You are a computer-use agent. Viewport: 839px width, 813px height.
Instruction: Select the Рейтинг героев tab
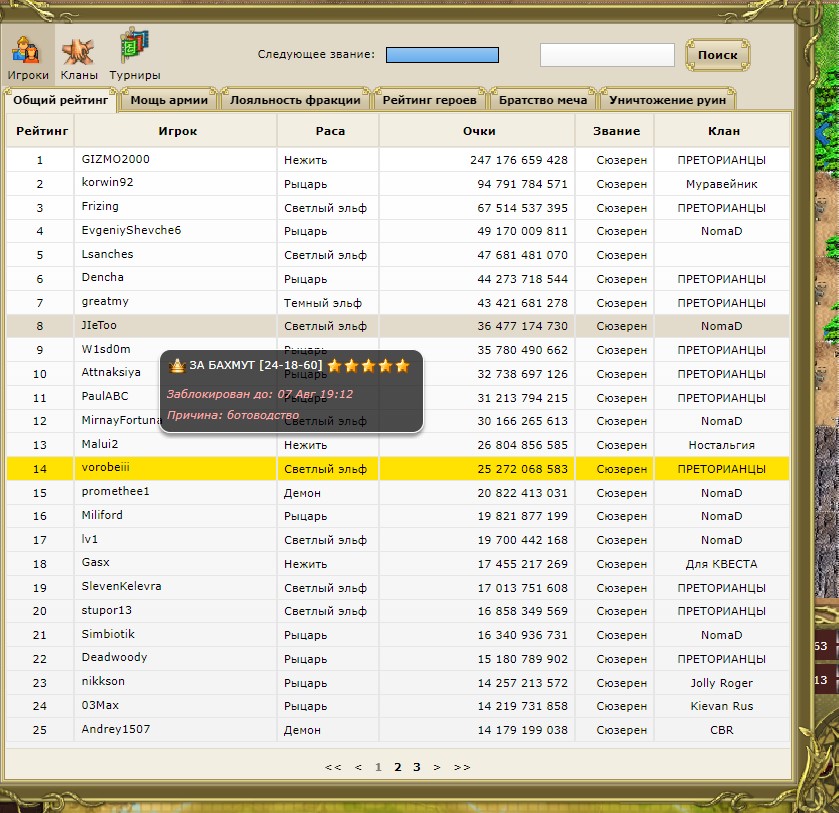click(x=431, y=100)
